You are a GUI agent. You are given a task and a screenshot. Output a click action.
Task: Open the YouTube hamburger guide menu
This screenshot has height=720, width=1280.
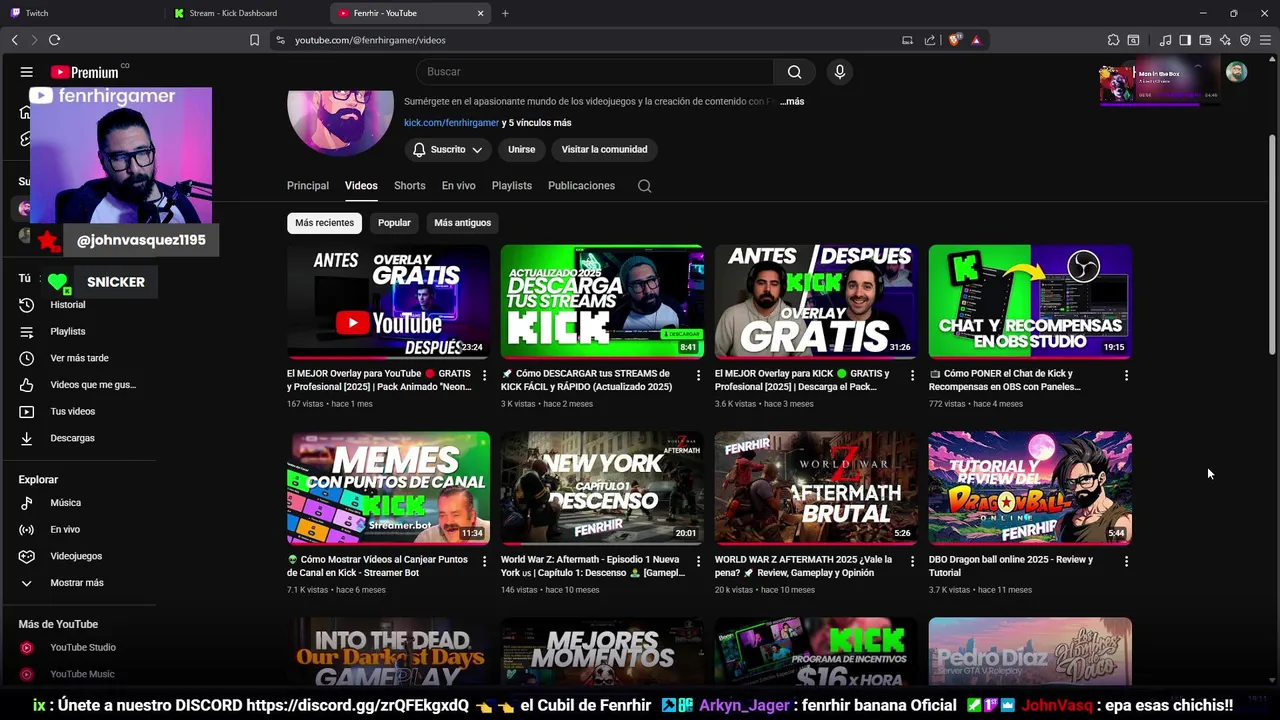point(27,72)
